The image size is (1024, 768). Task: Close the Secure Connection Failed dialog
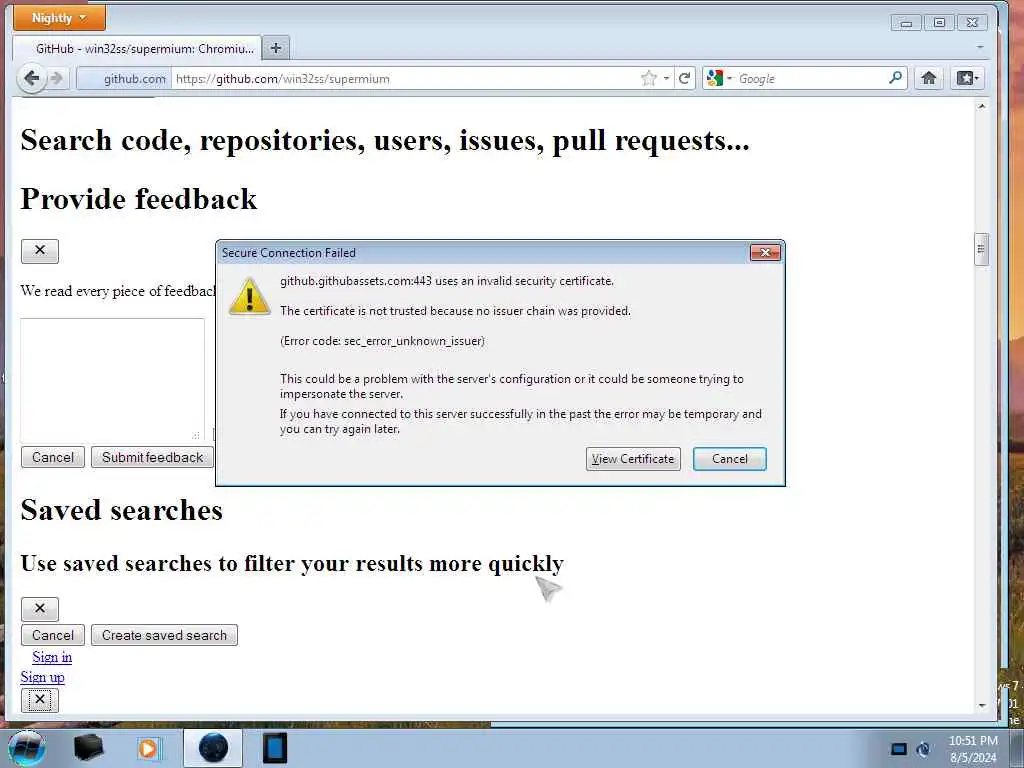pyautogui.click(x=765, y=252)
